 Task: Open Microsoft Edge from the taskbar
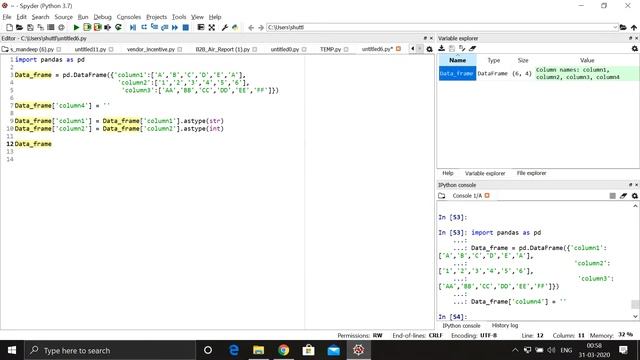coord(233,350)
